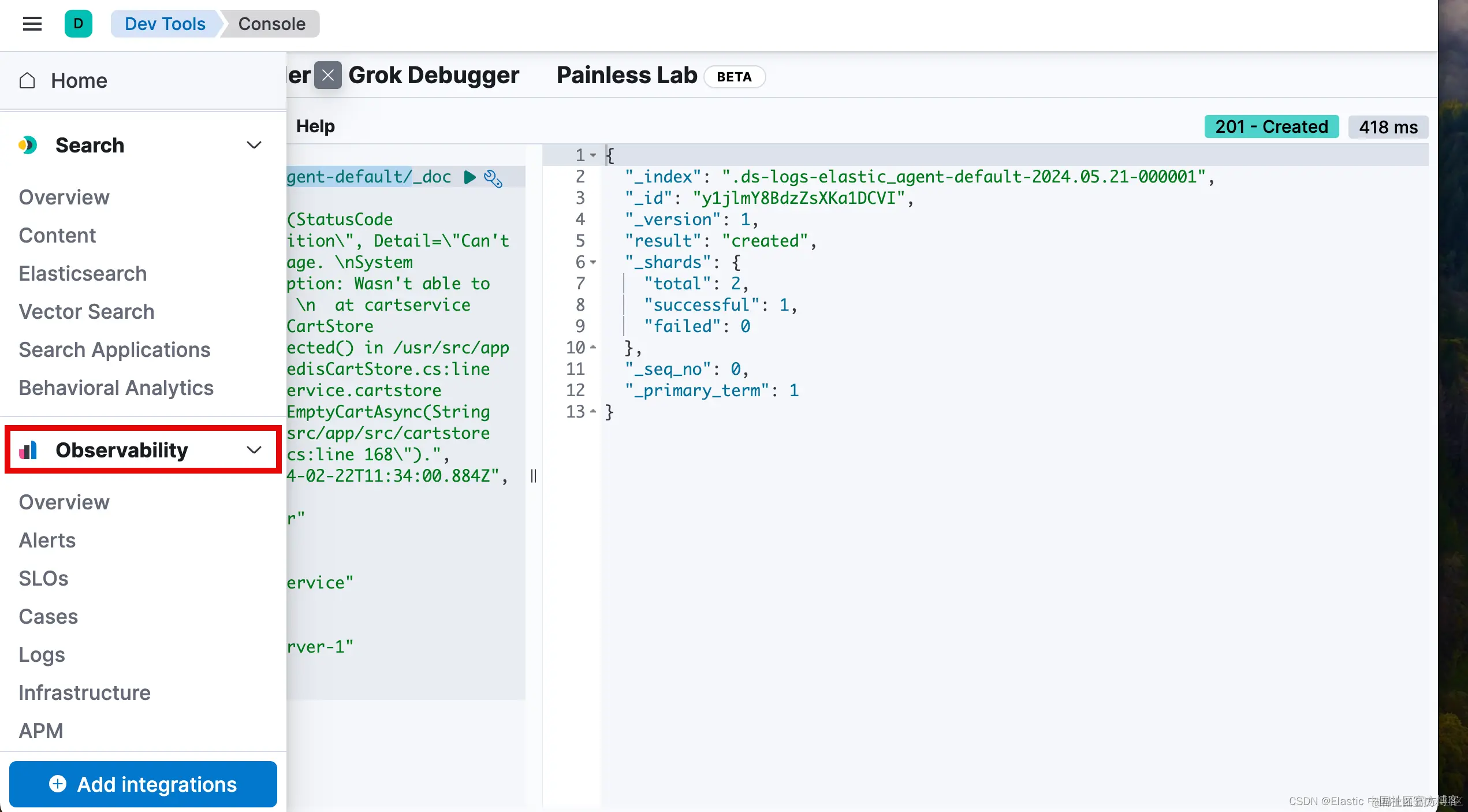
Task: Collapse the Observability section chevron
Action: point(254,450)
